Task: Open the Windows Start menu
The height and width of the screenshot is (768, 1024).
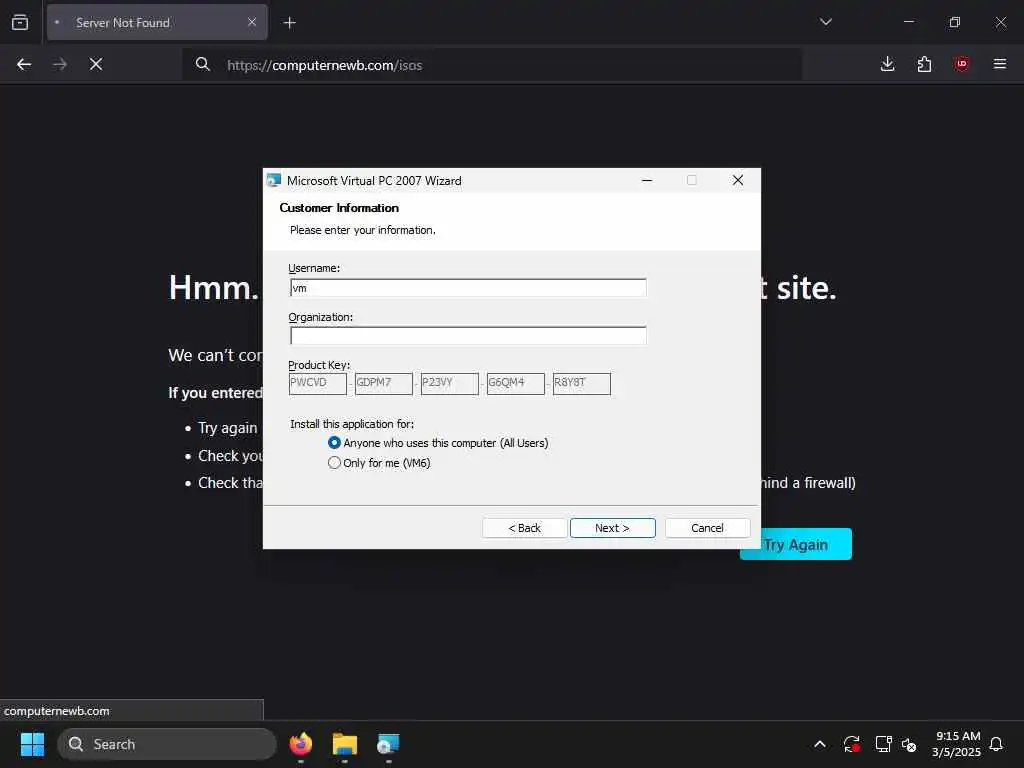Action: point(32,744)
